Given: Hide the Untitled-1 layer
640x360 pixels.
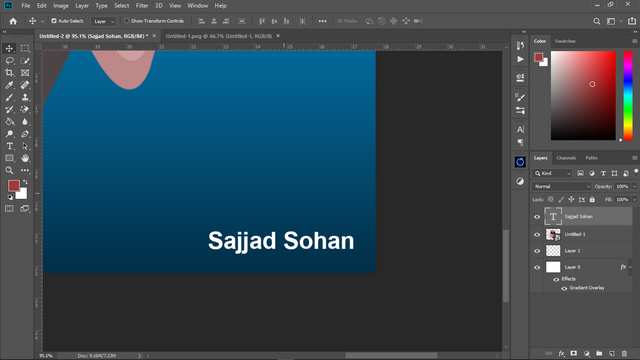Looking at the screenshot, I should click(x=537, y=235).
